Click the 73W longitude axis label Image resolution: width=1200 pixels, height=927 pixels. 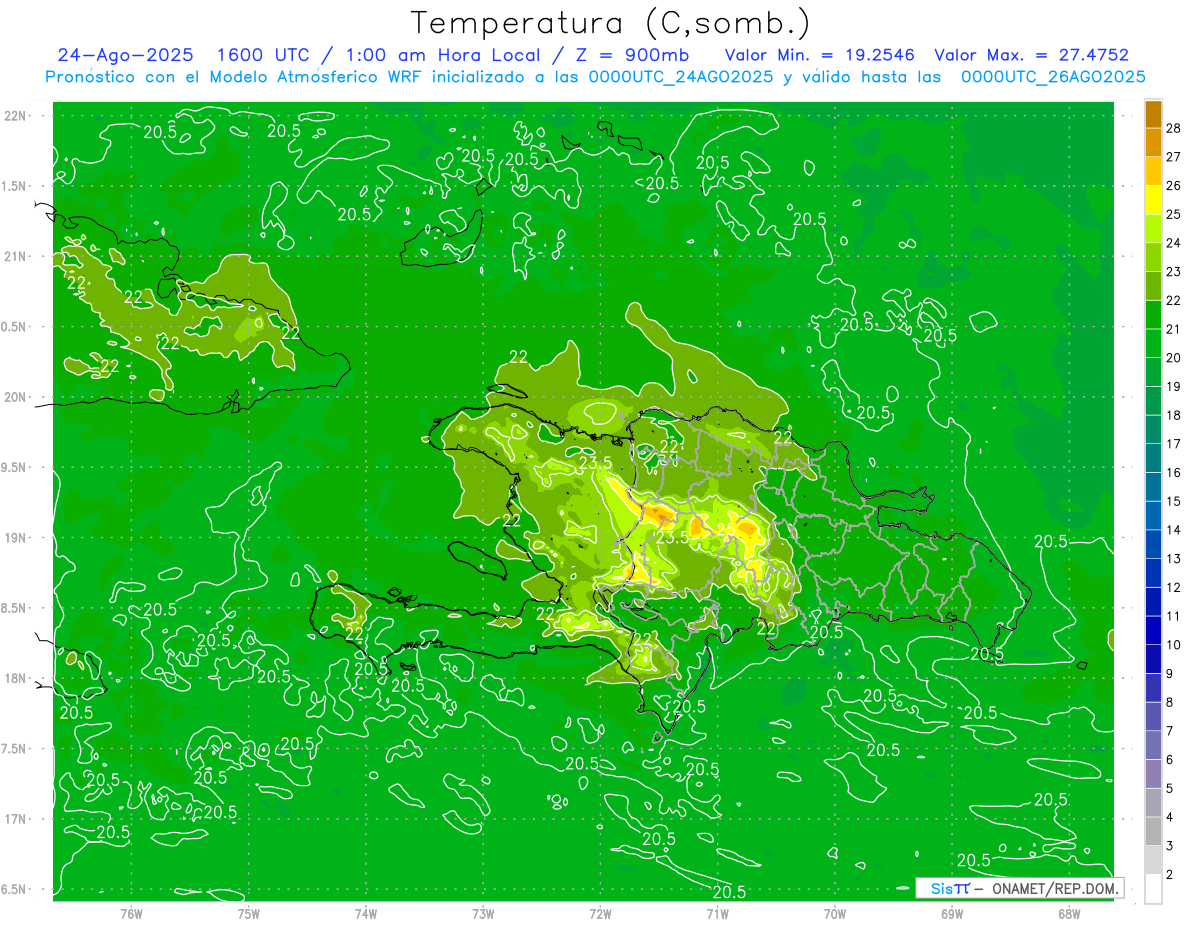(483, 913)
